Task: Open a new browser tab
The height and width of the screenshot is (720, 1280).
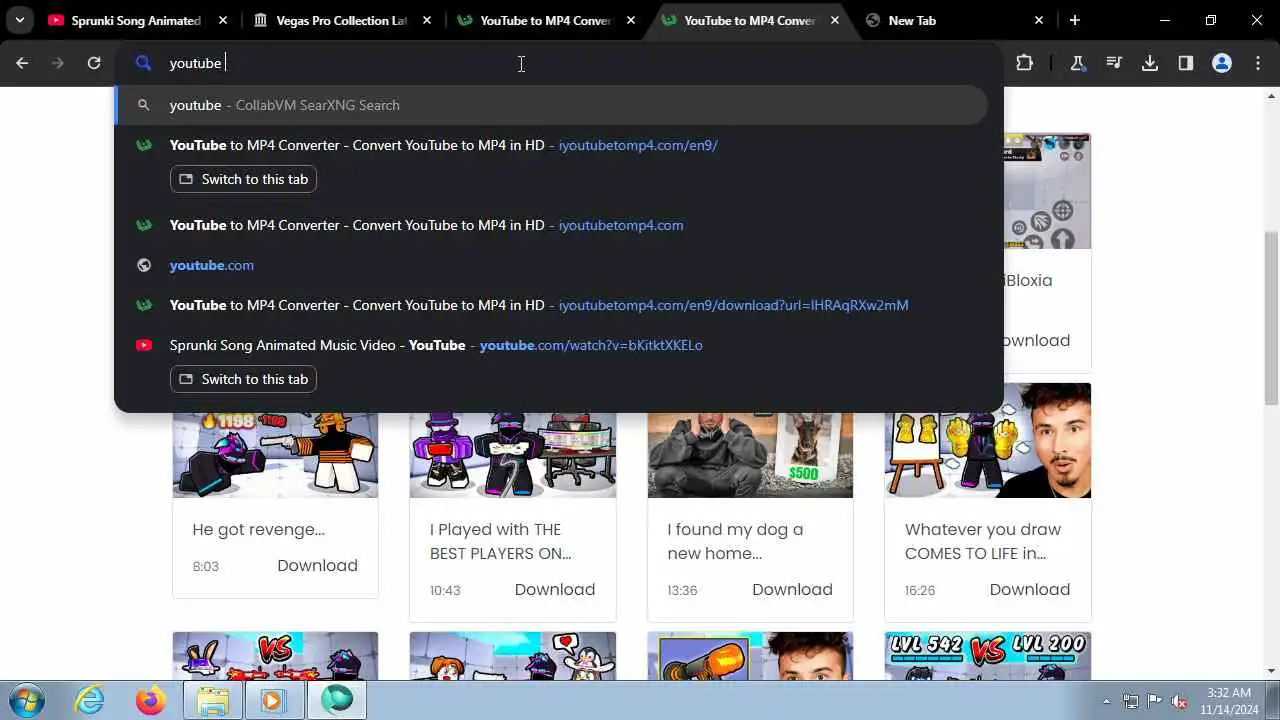Action: [1075, 20]
